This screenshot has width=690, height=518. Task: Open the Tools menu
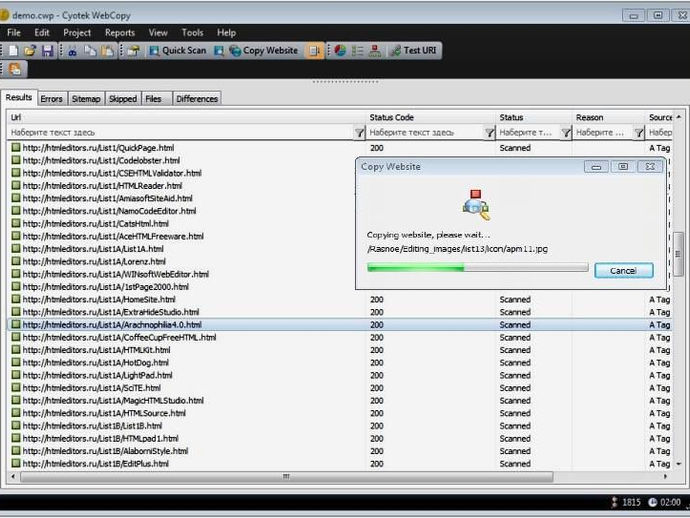tap(192, 33)
